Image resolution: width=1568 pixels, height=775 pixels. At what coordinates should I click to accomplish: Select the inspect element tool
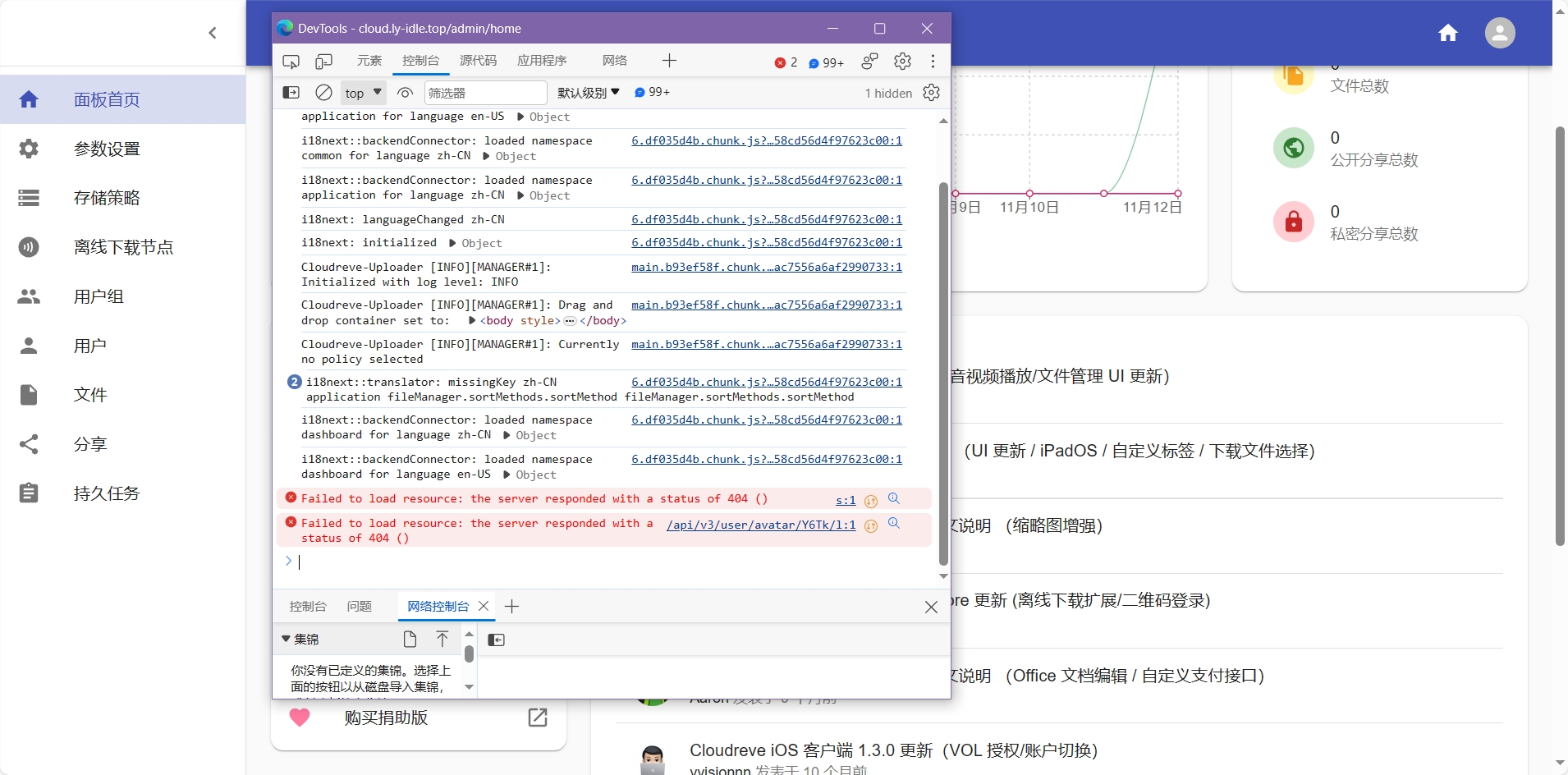(291, 61)
